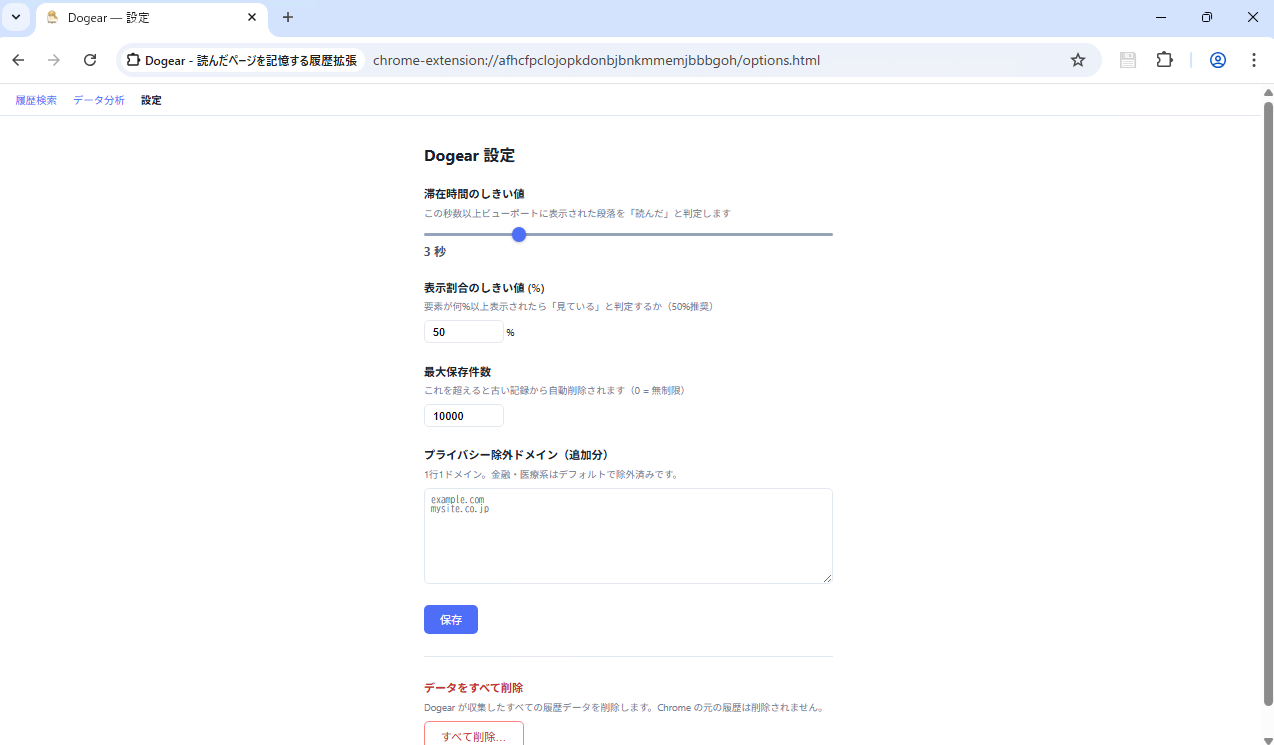Image resolution: width=1274 pixels, height=745 pixels.
Task: Click the 滞在時間 slider handle
Action: point(519,234)
